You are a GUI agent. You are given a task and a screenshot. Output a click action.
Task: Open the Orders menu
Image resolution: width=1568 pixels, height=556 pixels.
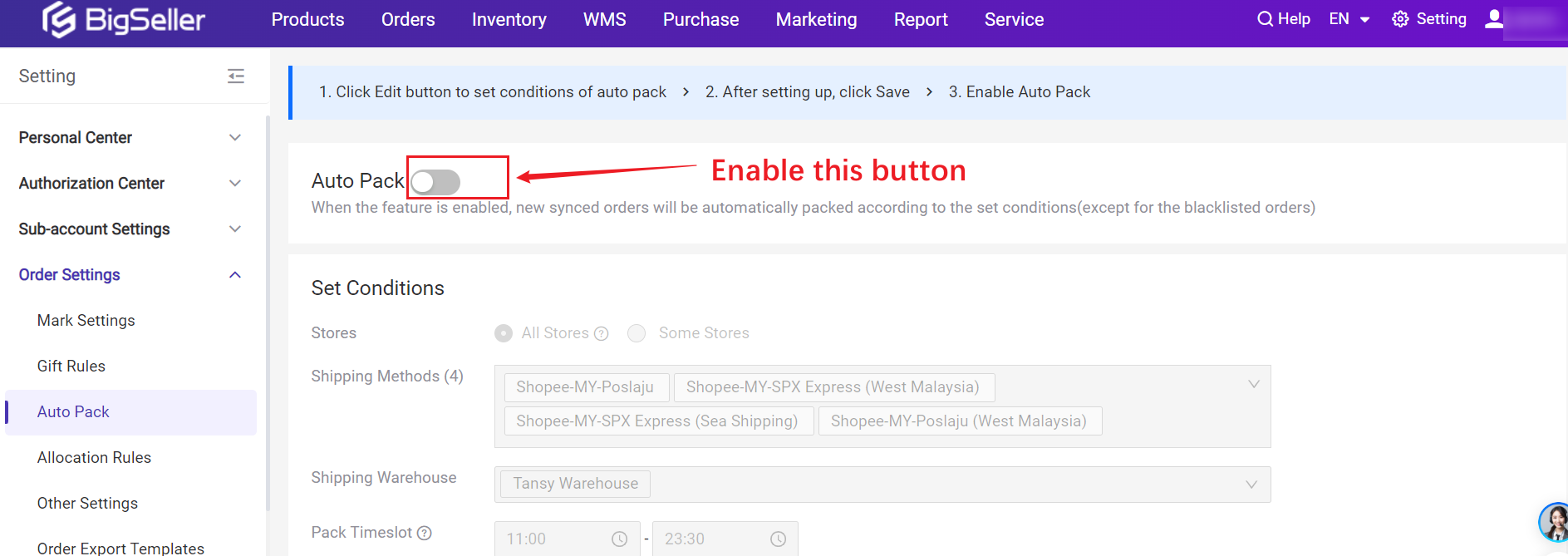point(408,19)
